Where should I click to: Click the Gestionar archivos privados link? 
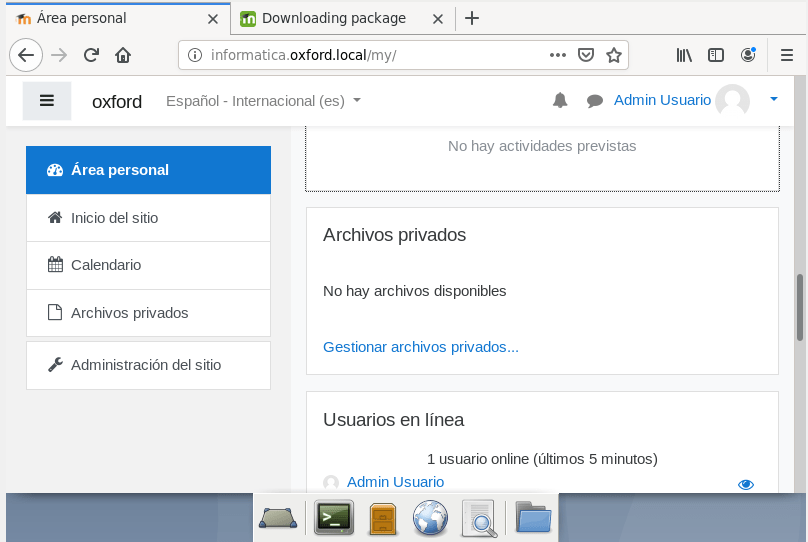click(420, 347)
